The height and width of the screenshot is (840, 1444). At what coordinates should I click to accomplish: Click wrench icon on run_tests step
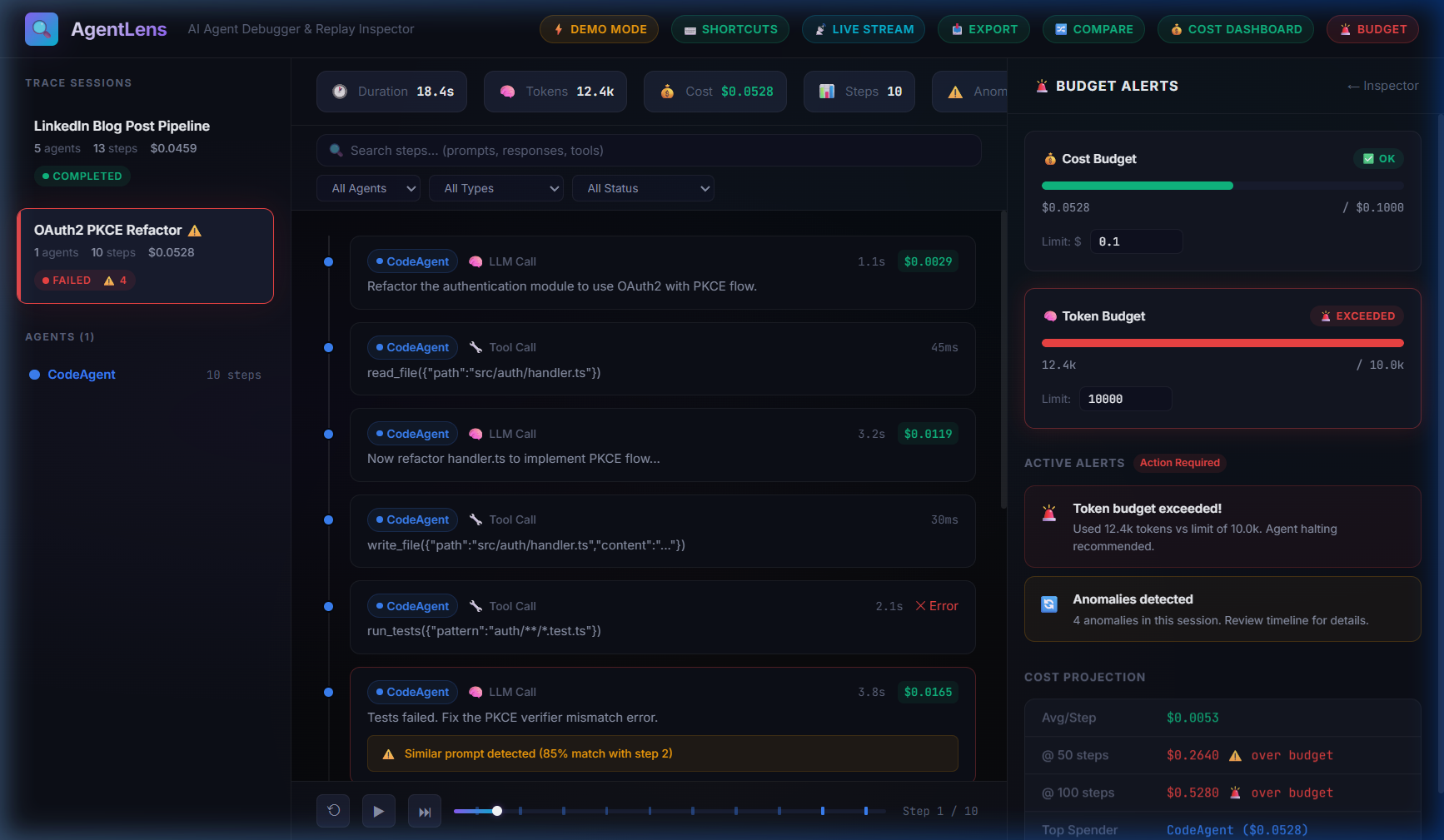(x=476, y=606)
